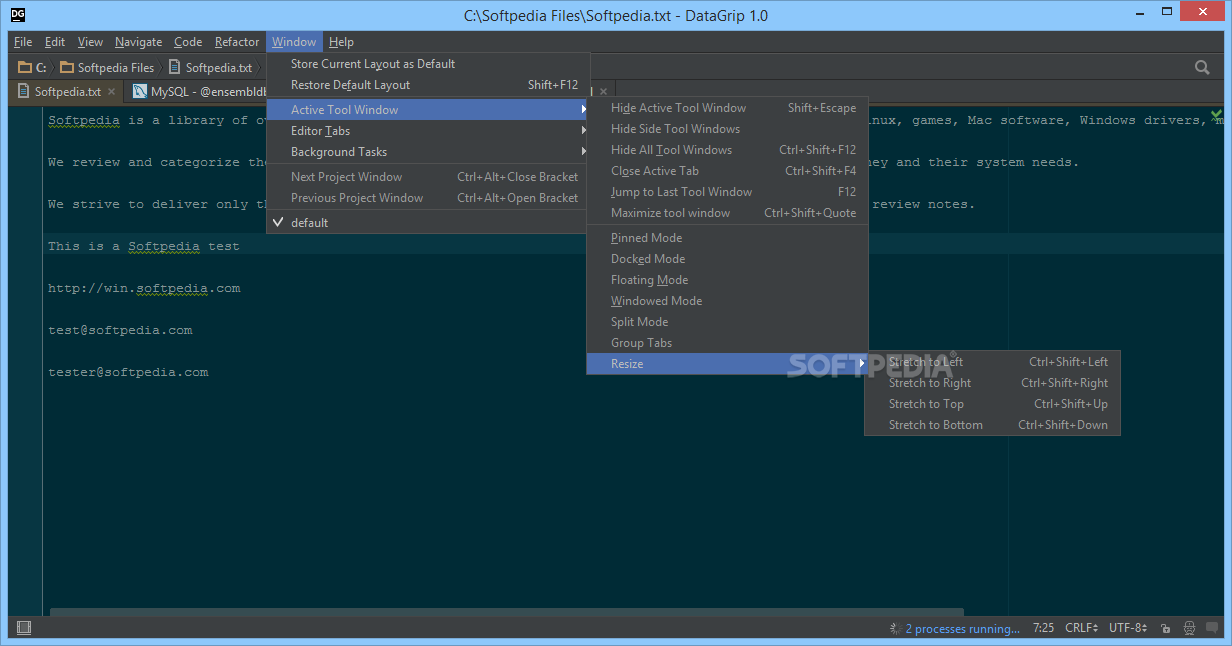The height and width of the screenshot is (646, 1232).
Task: Select Store Current Layout as Default
Action: [x=428, y=63]
